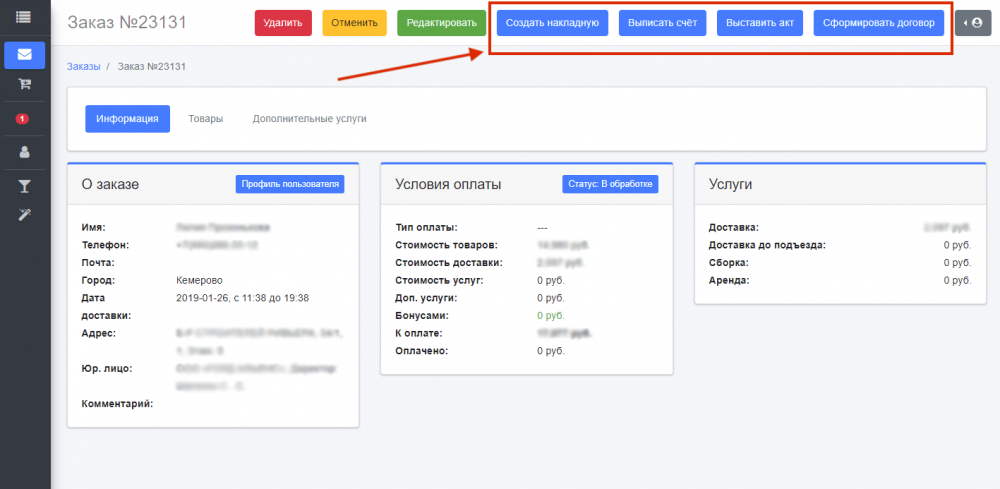Click the Выставить акт button

(760, 23)
